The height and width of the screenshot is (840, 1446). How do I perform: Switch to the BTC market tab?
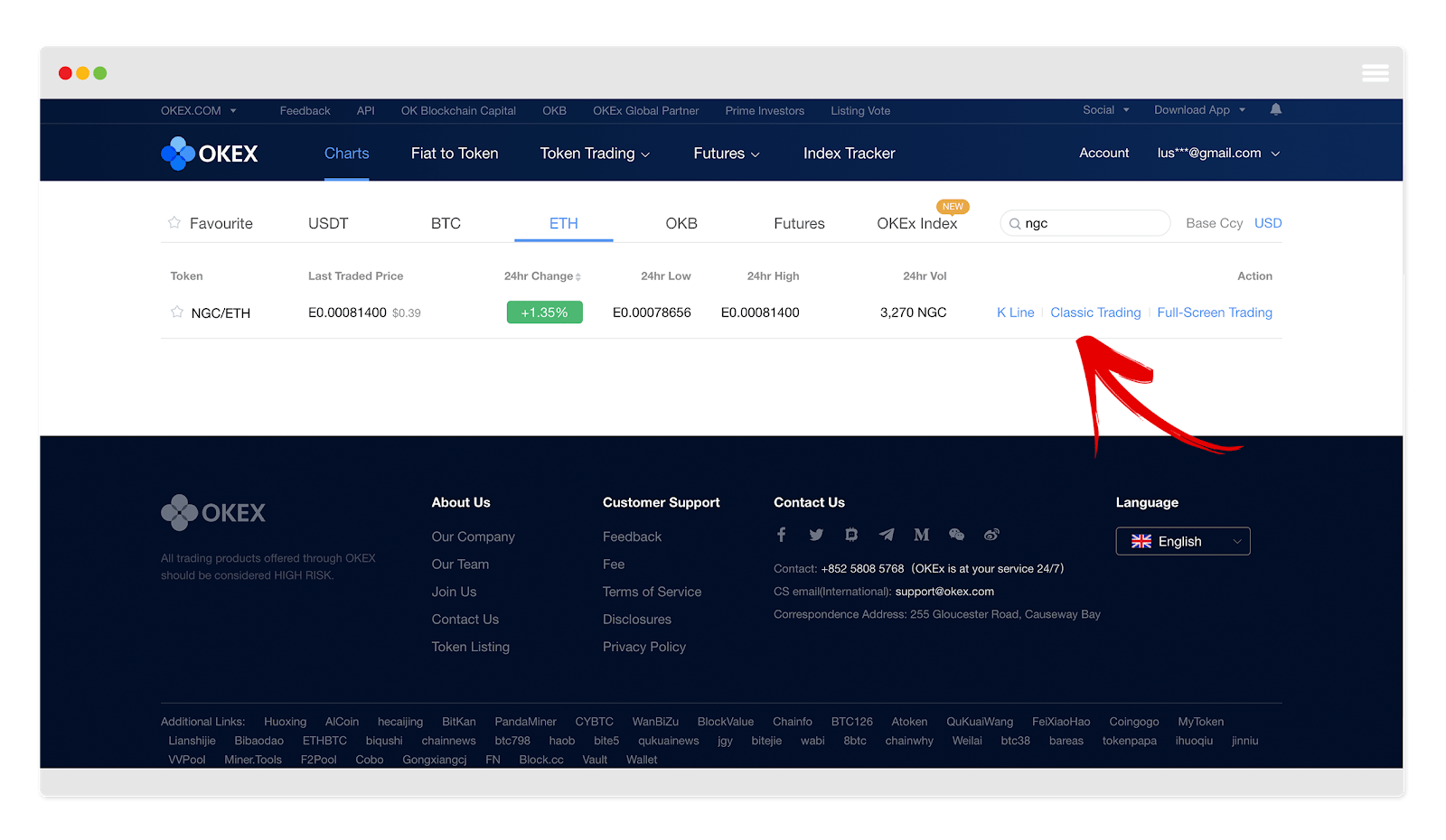click(x=446, y=224)
